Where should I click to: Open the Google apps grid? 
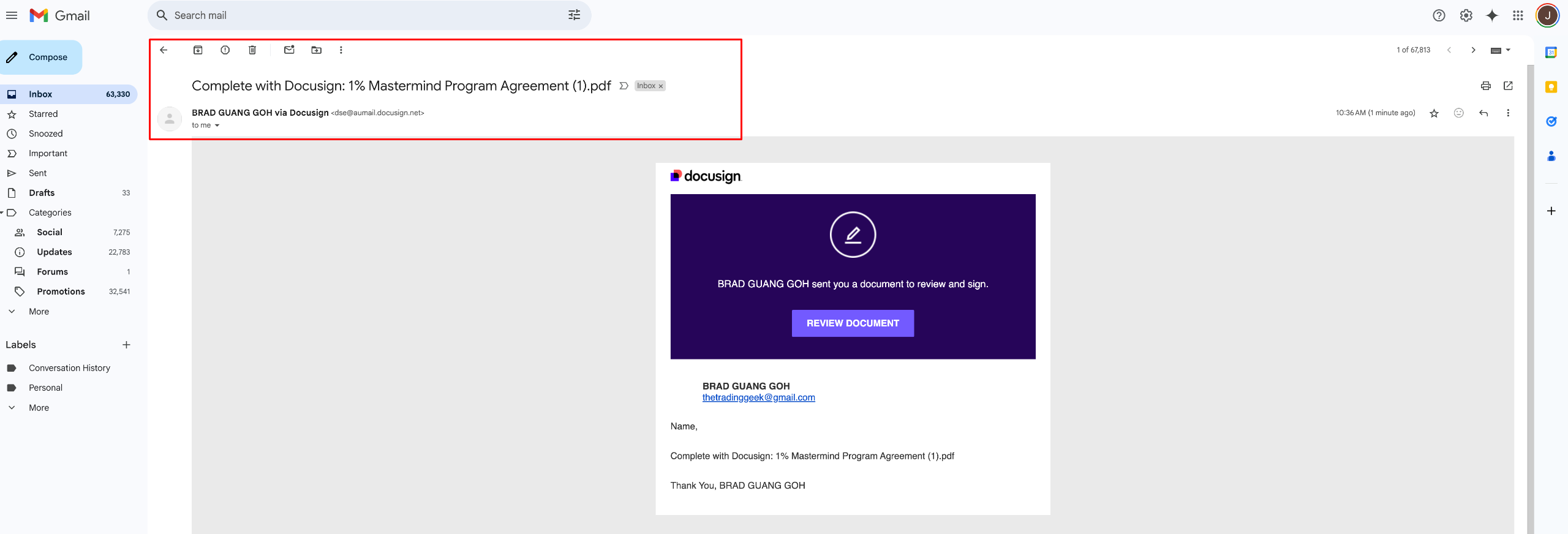[x=1518, y=15]
